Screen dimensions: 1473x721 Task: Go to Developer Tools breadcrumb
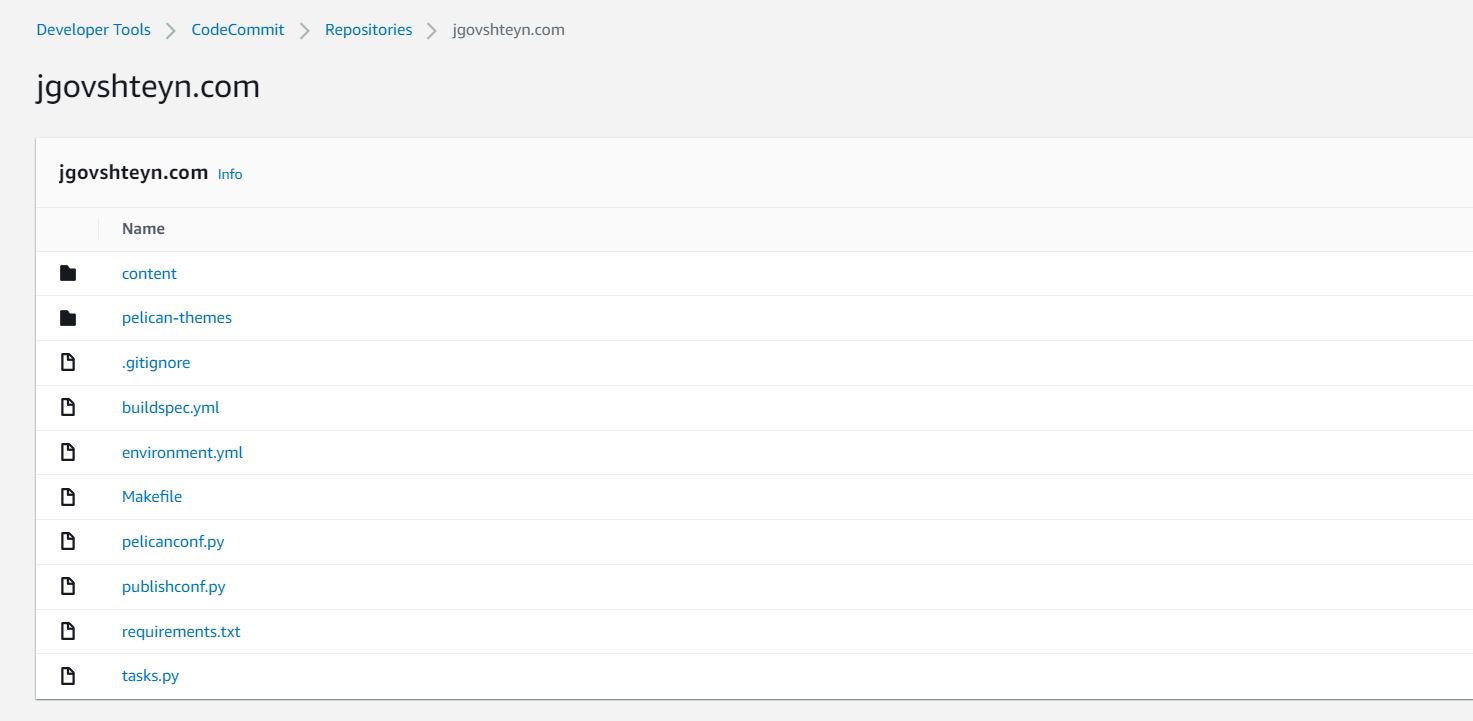[93, 30]
